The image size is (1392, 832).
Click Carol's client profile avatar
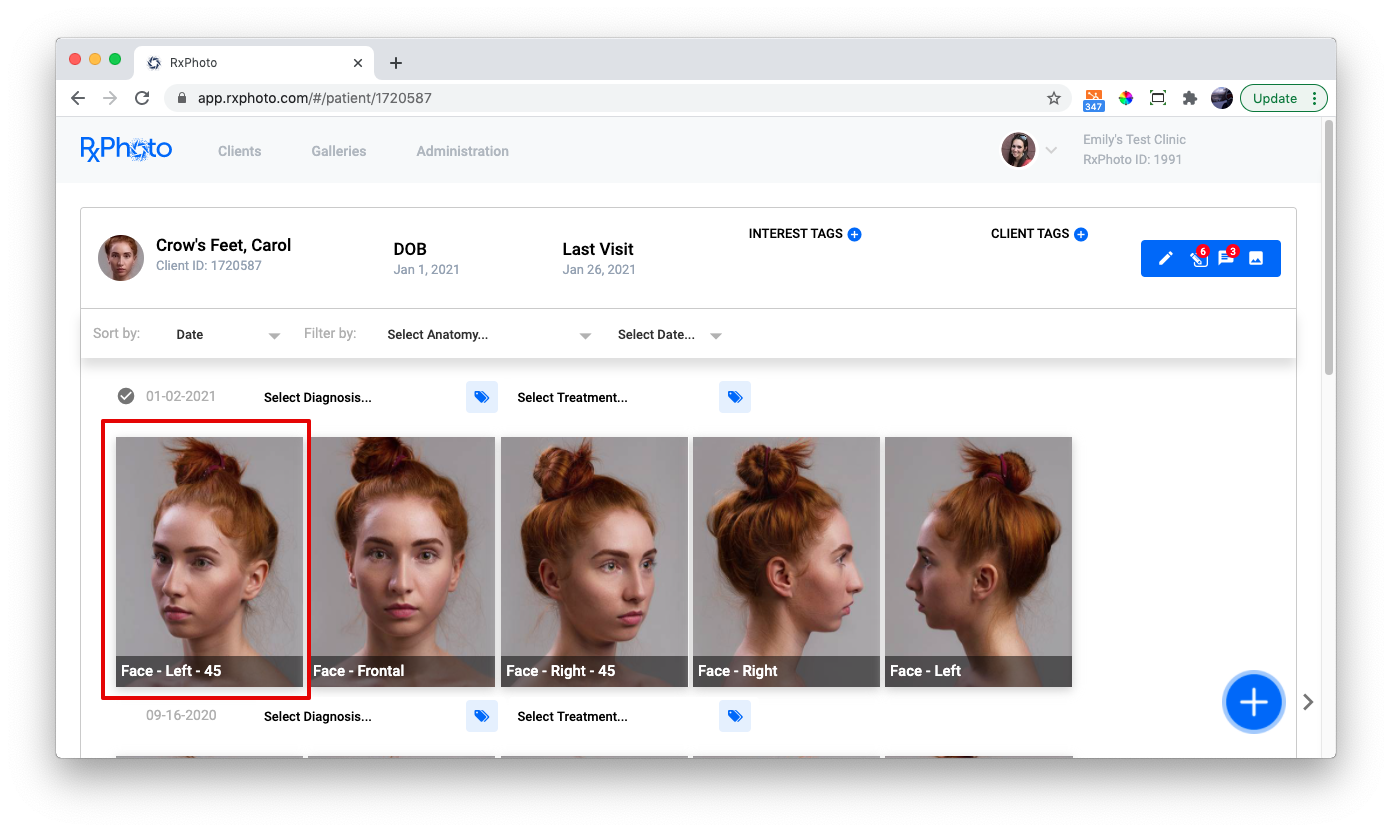tap(121, 258)
